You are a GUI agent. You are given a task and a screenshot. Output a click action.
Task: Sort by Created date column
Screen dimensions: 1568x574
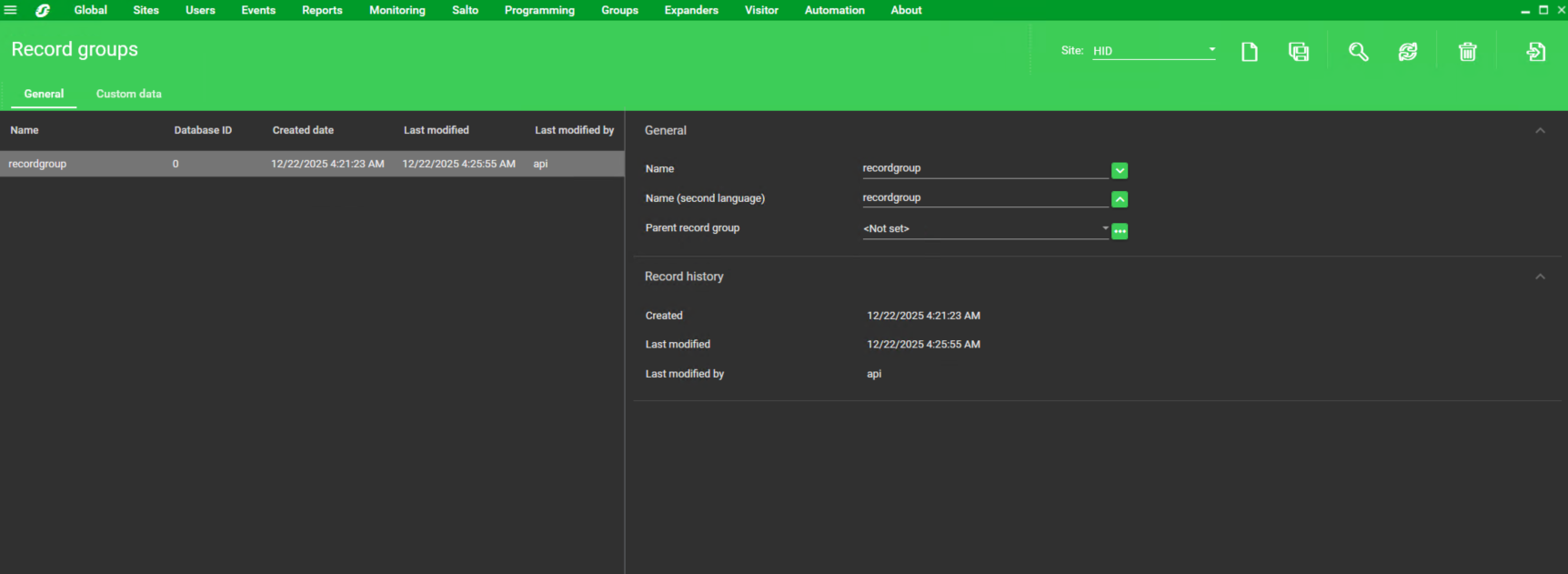point(303,130)
